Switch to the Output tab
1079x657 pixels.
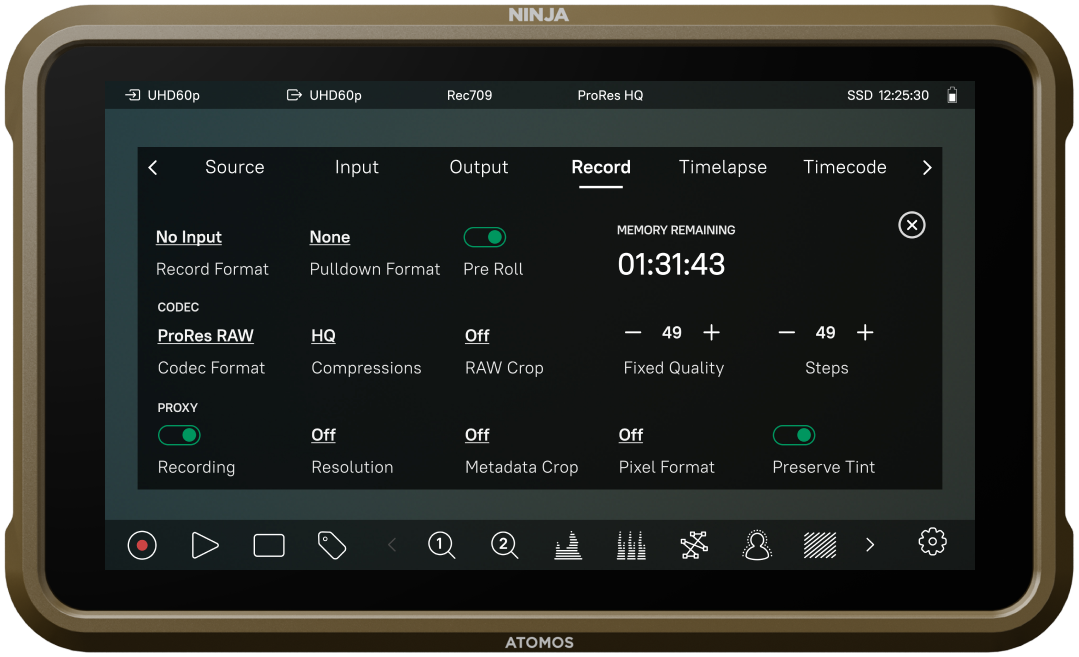pyautogui.click(x=479, y=167)
